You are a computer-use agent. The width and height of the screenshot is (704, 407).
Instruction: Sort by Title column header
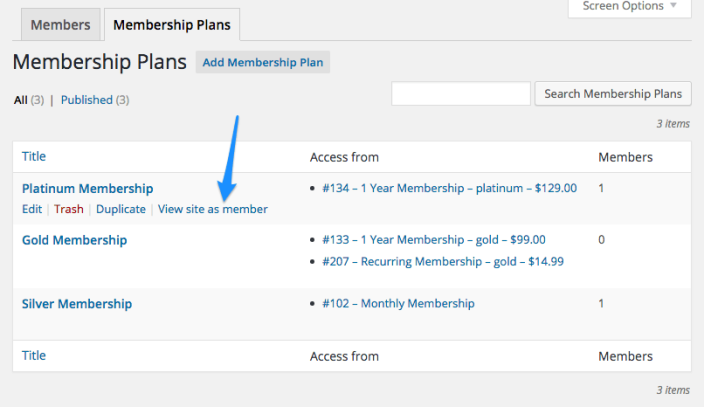click(34, 156)
